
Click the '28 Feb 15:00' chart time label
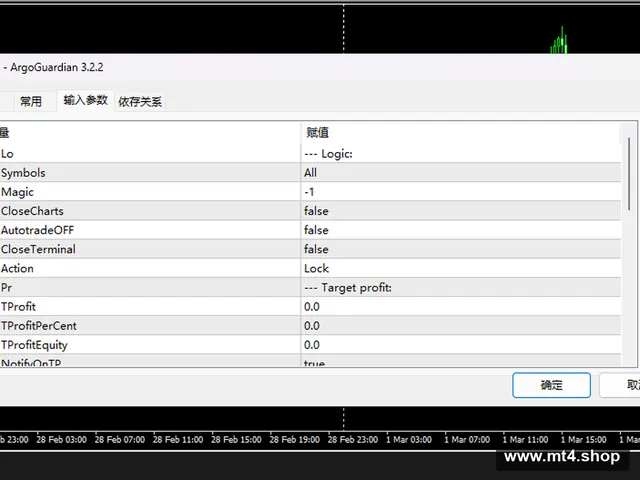click(236, 440)
